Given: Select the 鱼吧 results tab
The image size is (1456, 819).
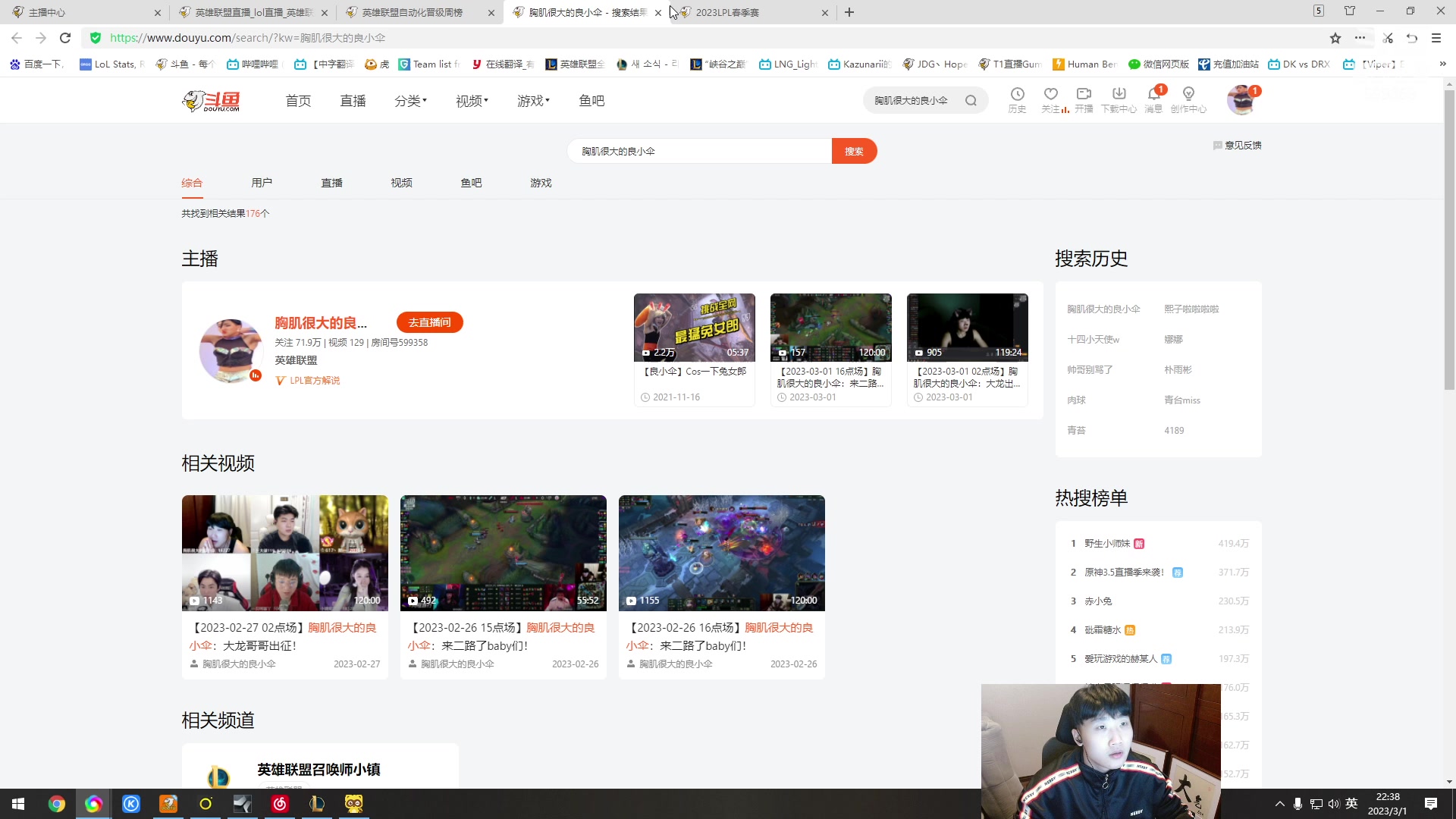Looking at the screenshot, I should pyautogui.click(x=471, y=183).
